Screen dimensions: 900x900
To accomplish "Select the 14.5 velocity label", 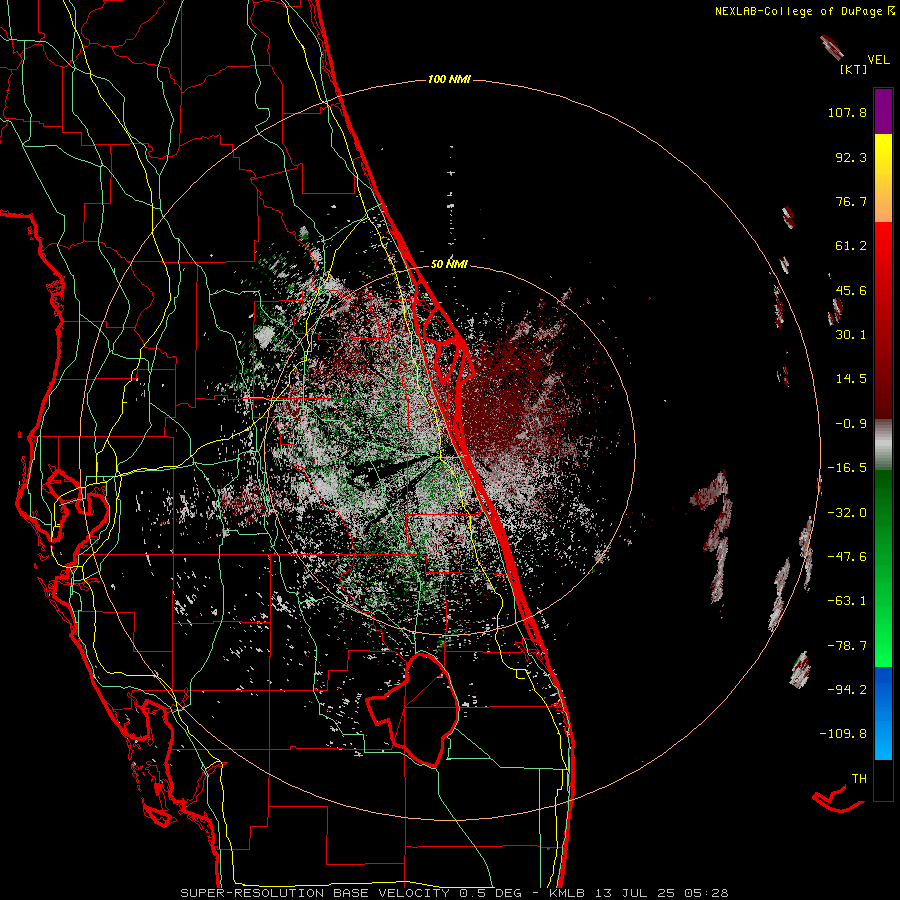I will 851,378.
